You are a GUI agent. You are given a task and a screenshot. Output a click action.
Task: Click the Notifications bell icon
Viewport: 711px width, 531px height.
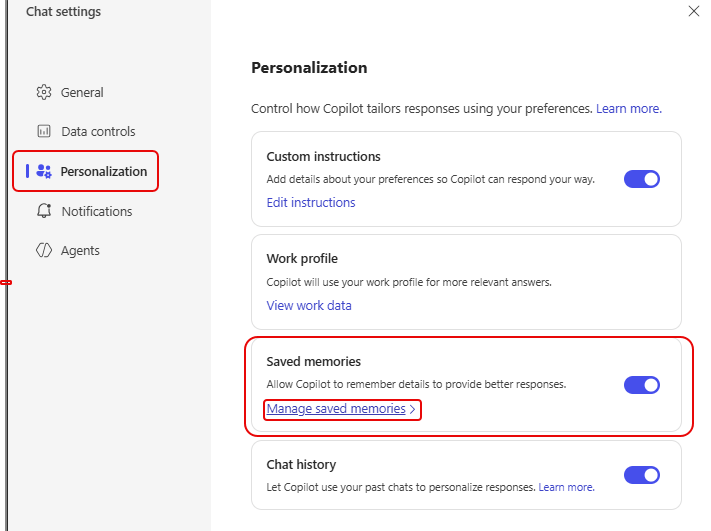[44, 211]
